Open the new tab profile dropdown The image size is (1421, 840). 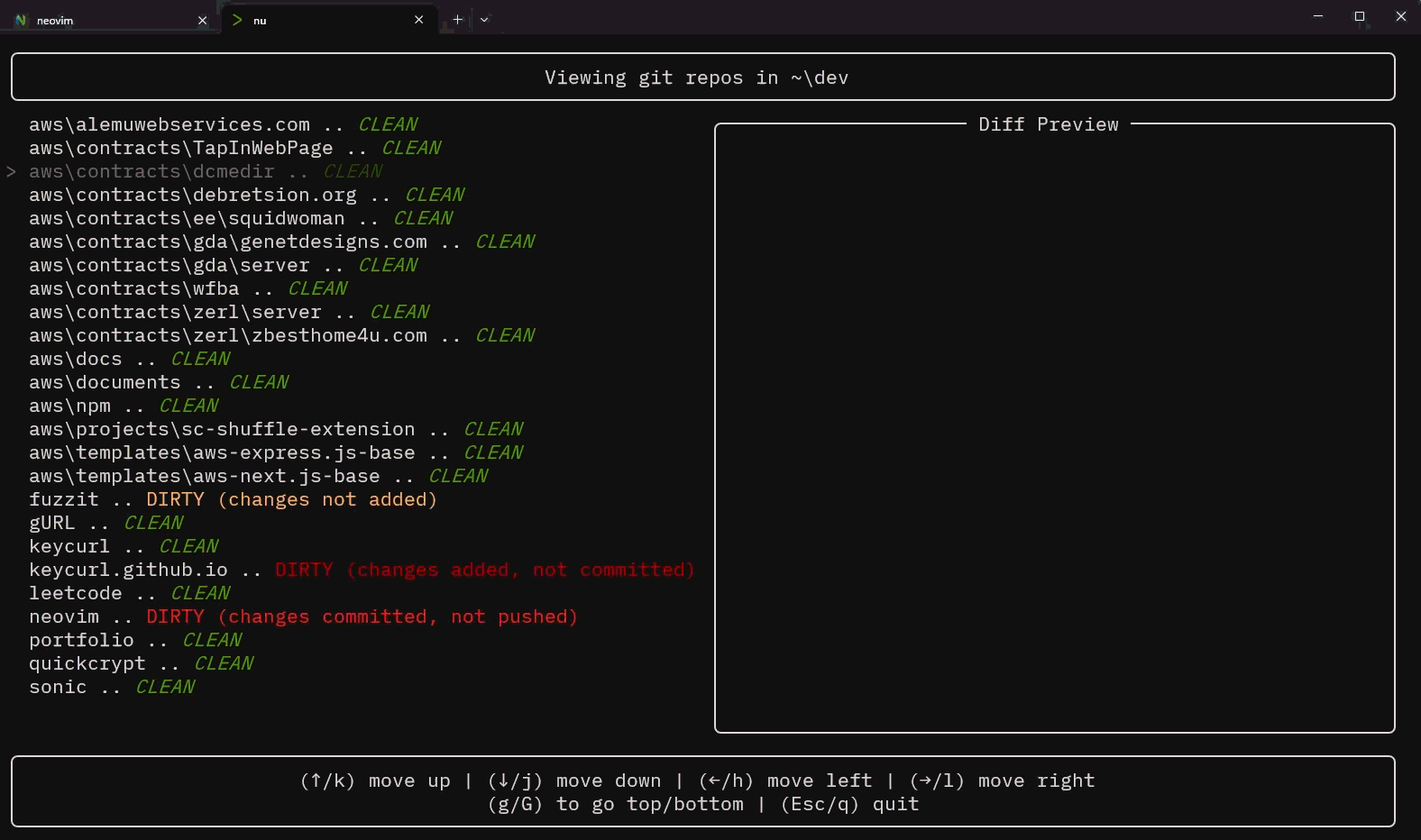[484, 20]
